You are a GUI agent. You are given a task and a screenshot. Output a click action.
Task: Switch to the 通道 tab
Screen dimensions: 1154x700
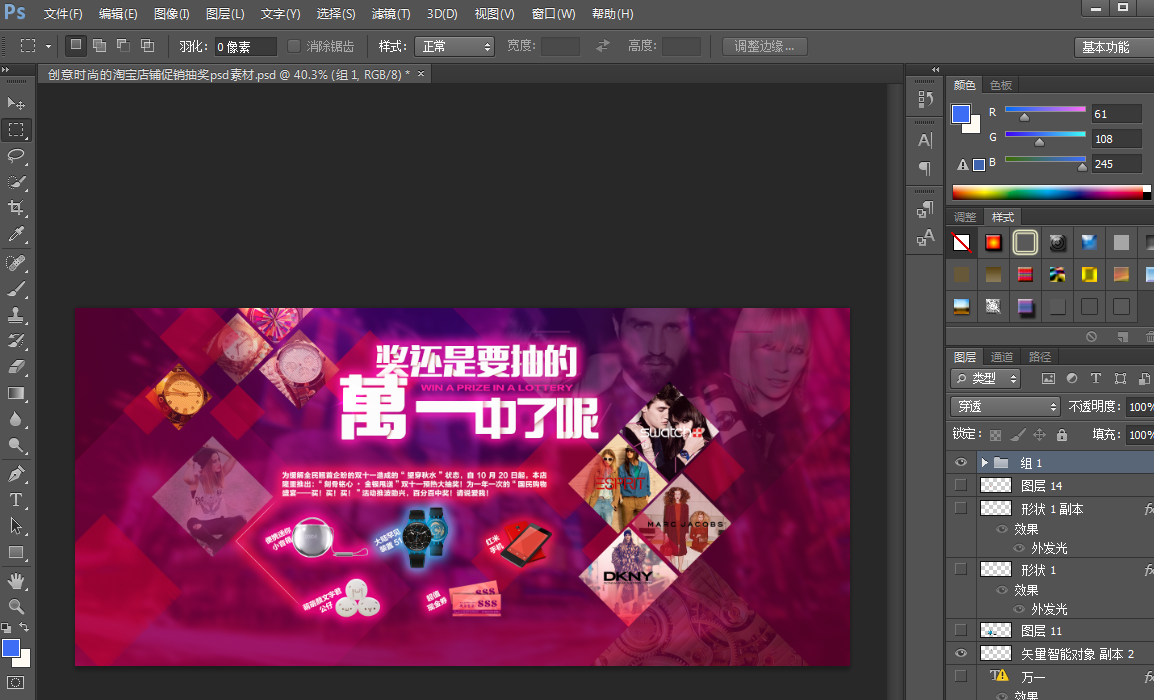(1002, 357)
